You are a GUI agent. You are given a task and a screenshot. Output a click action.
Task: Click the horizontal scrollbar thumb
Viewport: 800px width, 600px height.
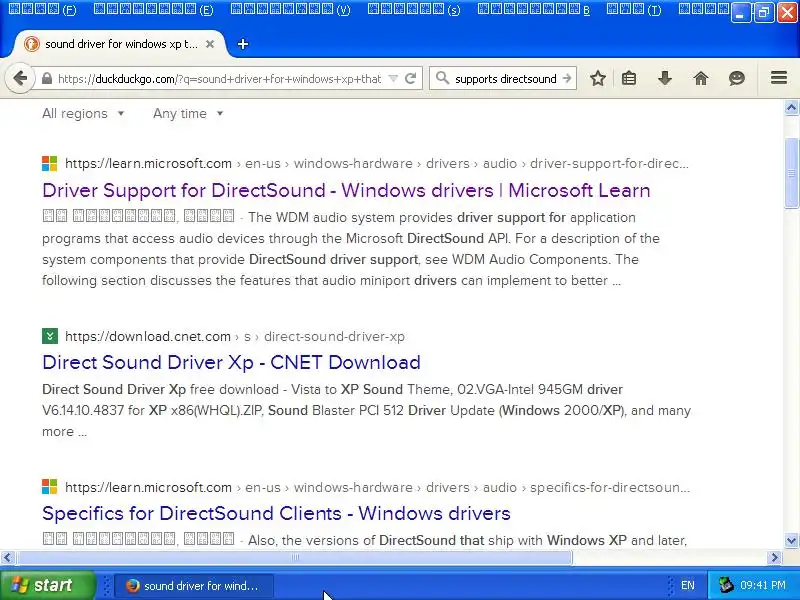[x=294, y=557]
